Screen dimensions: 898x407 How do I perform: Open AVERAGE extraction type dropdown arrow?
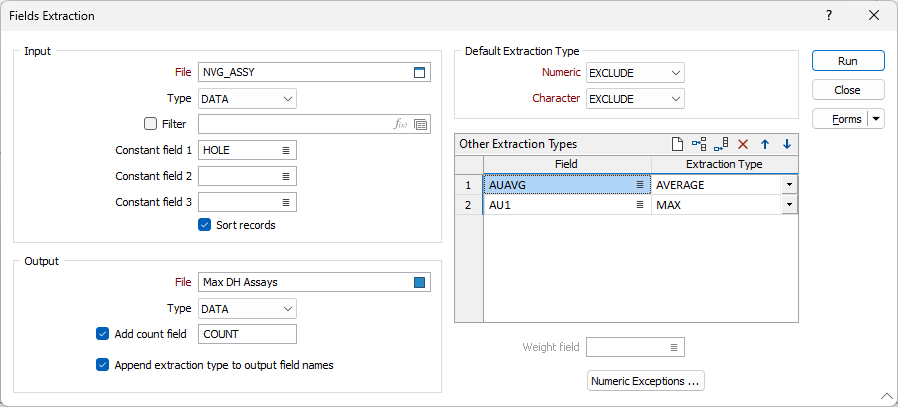click(790, 185)
